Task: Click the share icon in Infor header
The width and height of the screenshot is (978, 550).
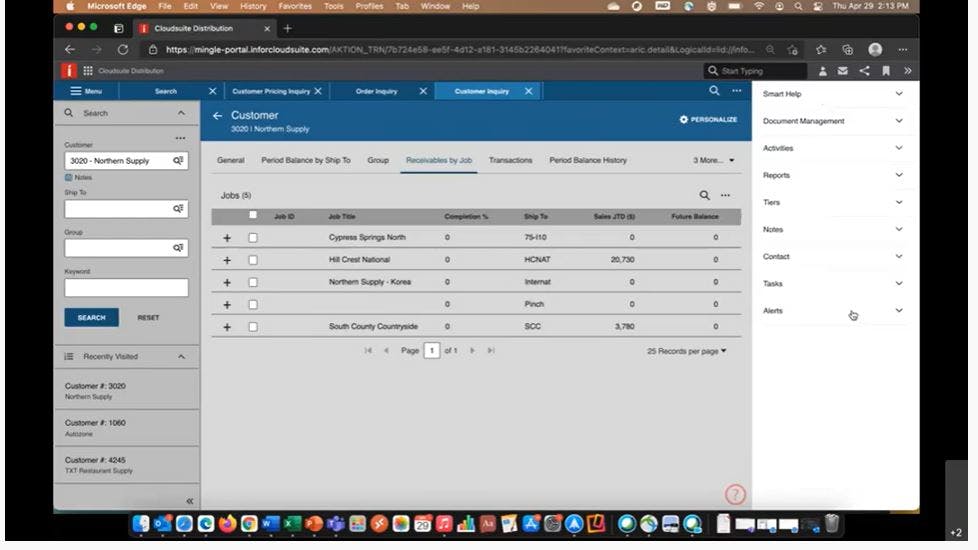Action: tap(864, 71)
